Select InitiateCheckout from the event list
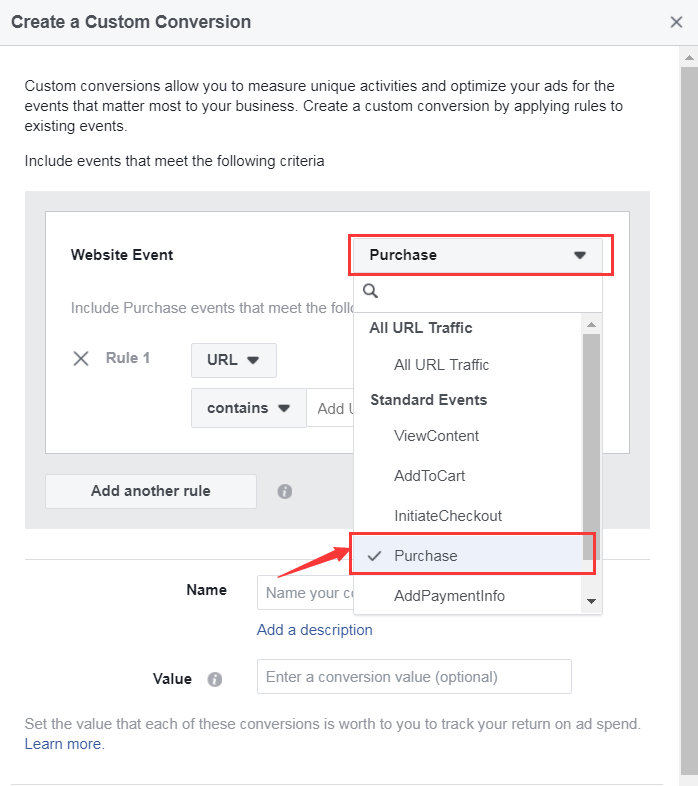This screenshot has width=698, height=786. point(447,516)
